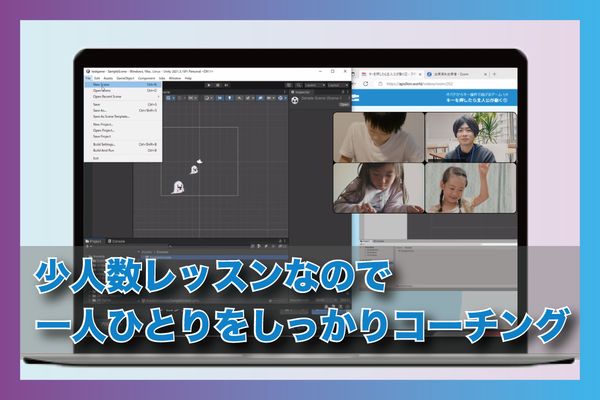Viewport: 600px width, 400px height.
Task: Open Build Settings... from the File menu
Action: pos(123,144)
